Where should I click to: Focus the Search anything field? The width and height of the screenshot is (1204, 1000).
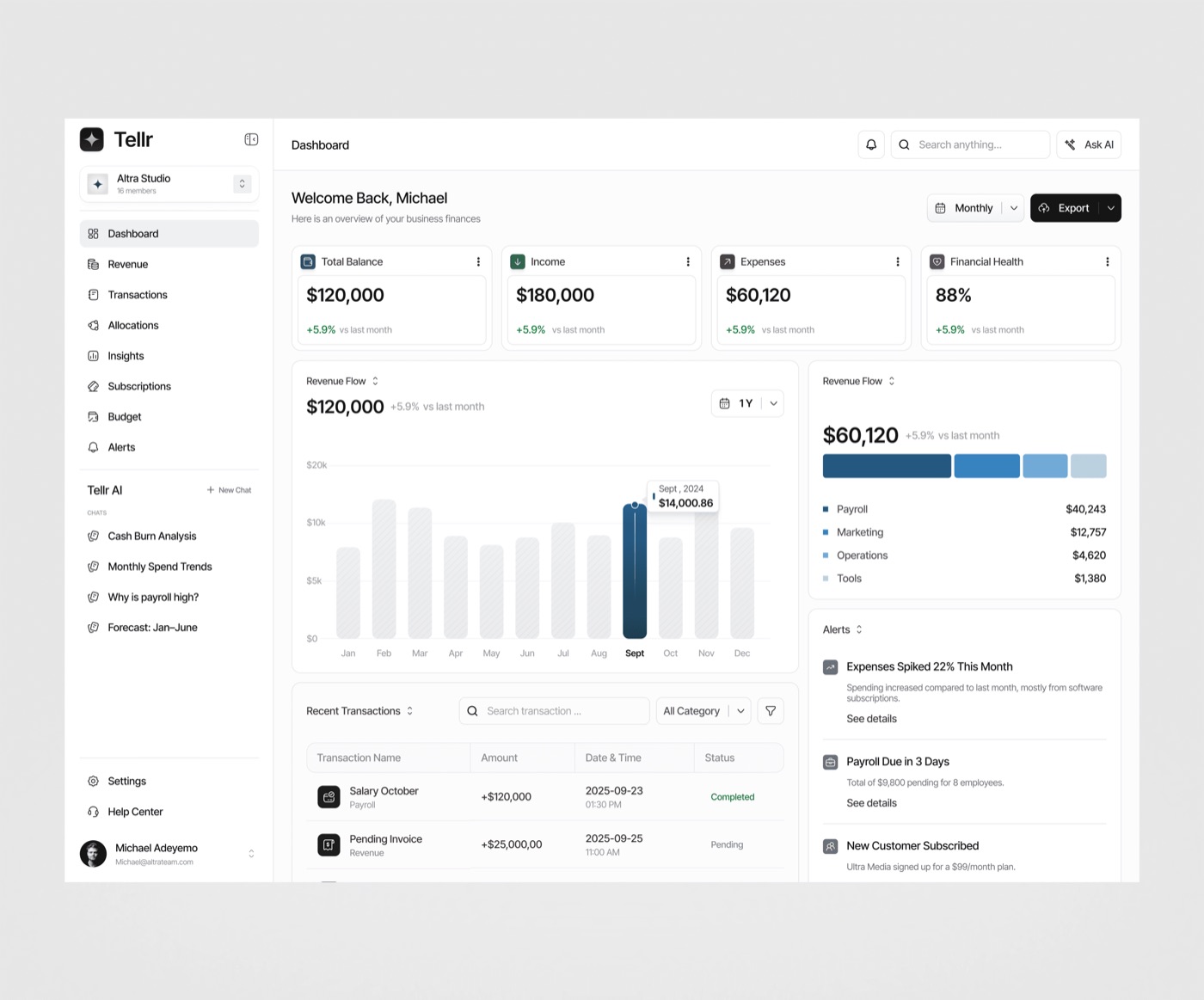click(x=970, y=144)
